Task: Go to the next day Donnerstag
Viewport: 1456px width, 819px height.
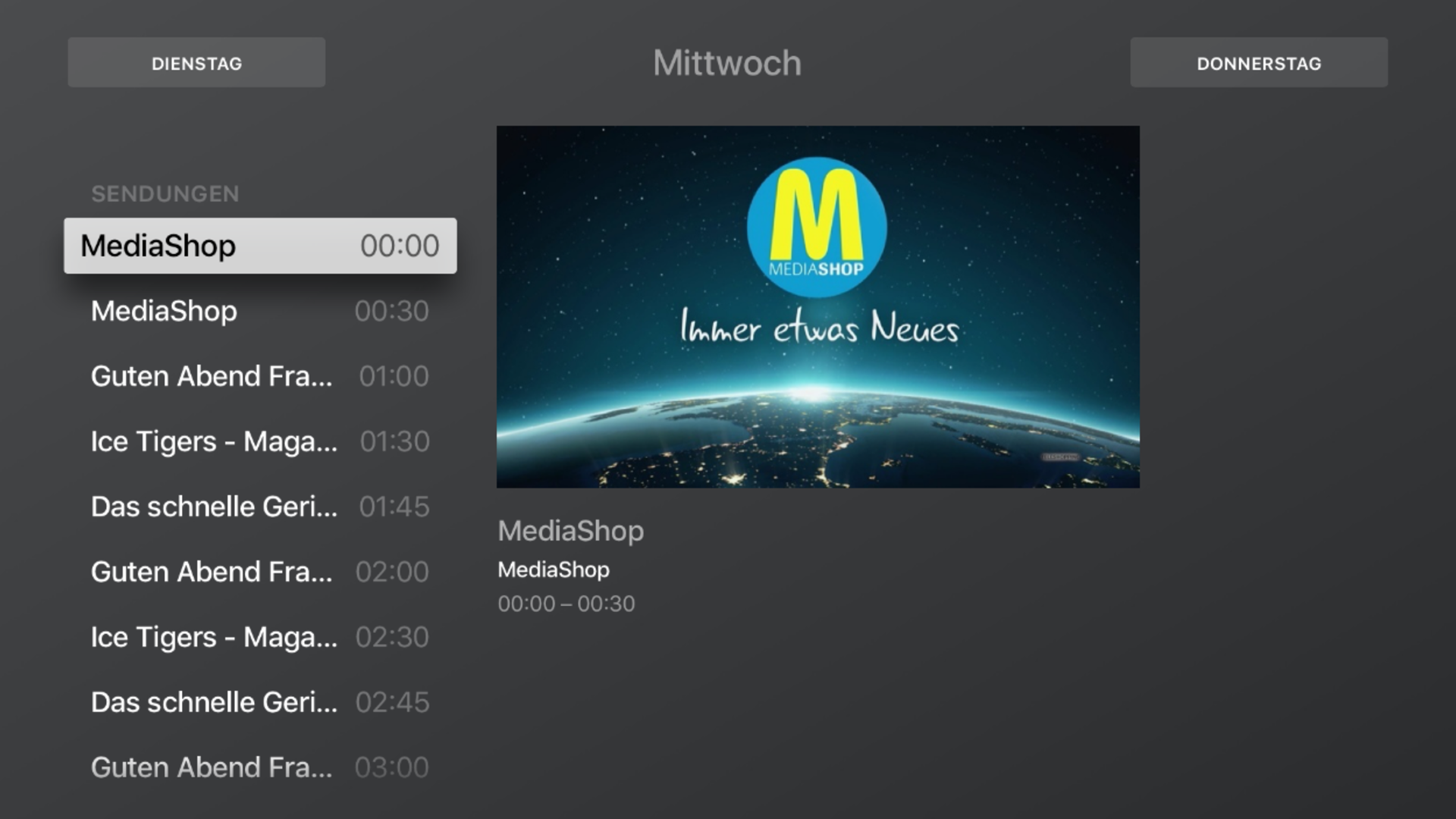Action: point(1259,63)
